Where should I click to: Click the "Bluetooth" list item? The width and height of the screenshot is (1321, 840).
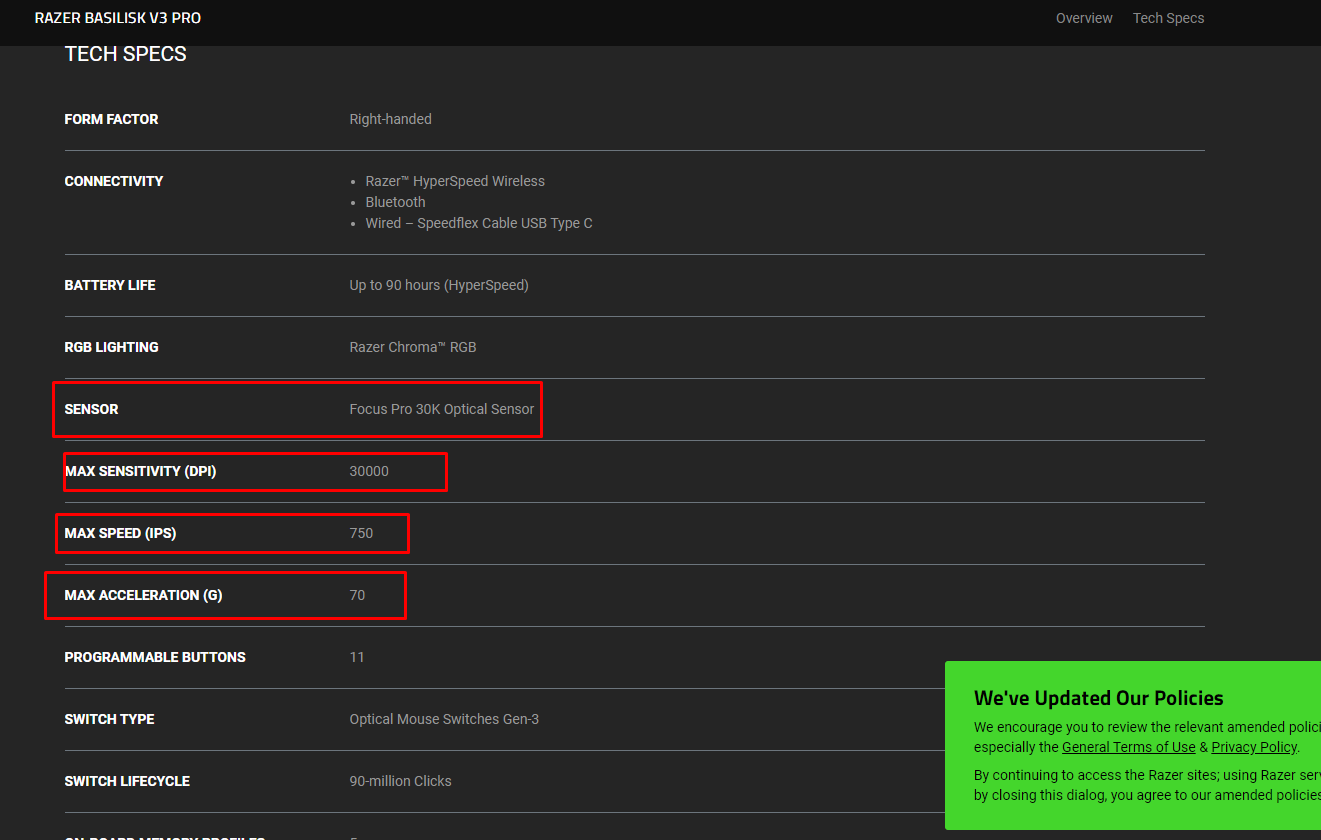click(x=395, y=202)
